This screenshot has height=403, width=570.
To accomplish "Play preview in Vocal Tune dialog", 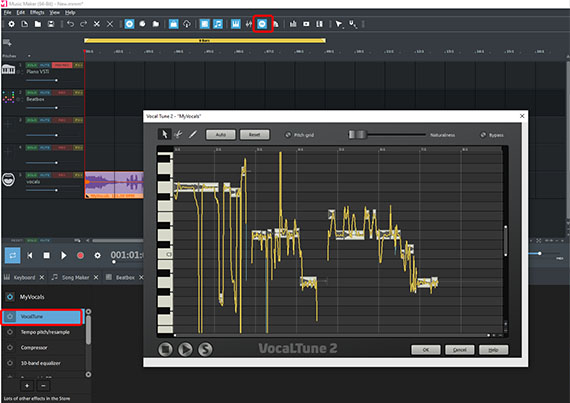I will coord(185,349).
